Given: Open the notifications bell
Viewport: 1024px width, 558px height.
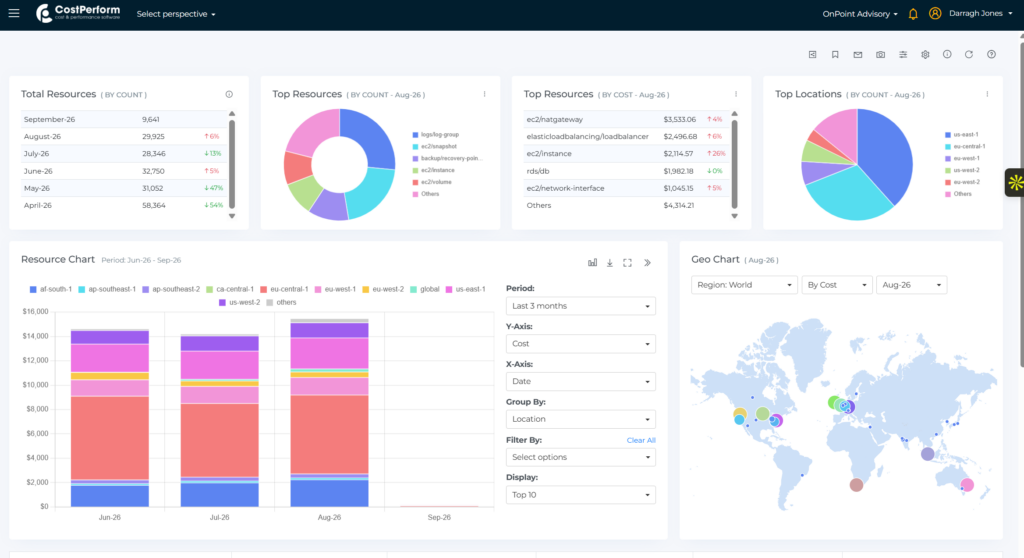Looking at the screenshot, I should pos(913,14).
